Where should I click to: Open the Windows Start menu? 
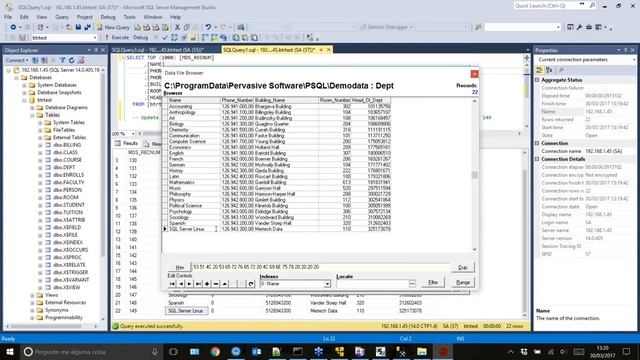(x=10, y=351)
